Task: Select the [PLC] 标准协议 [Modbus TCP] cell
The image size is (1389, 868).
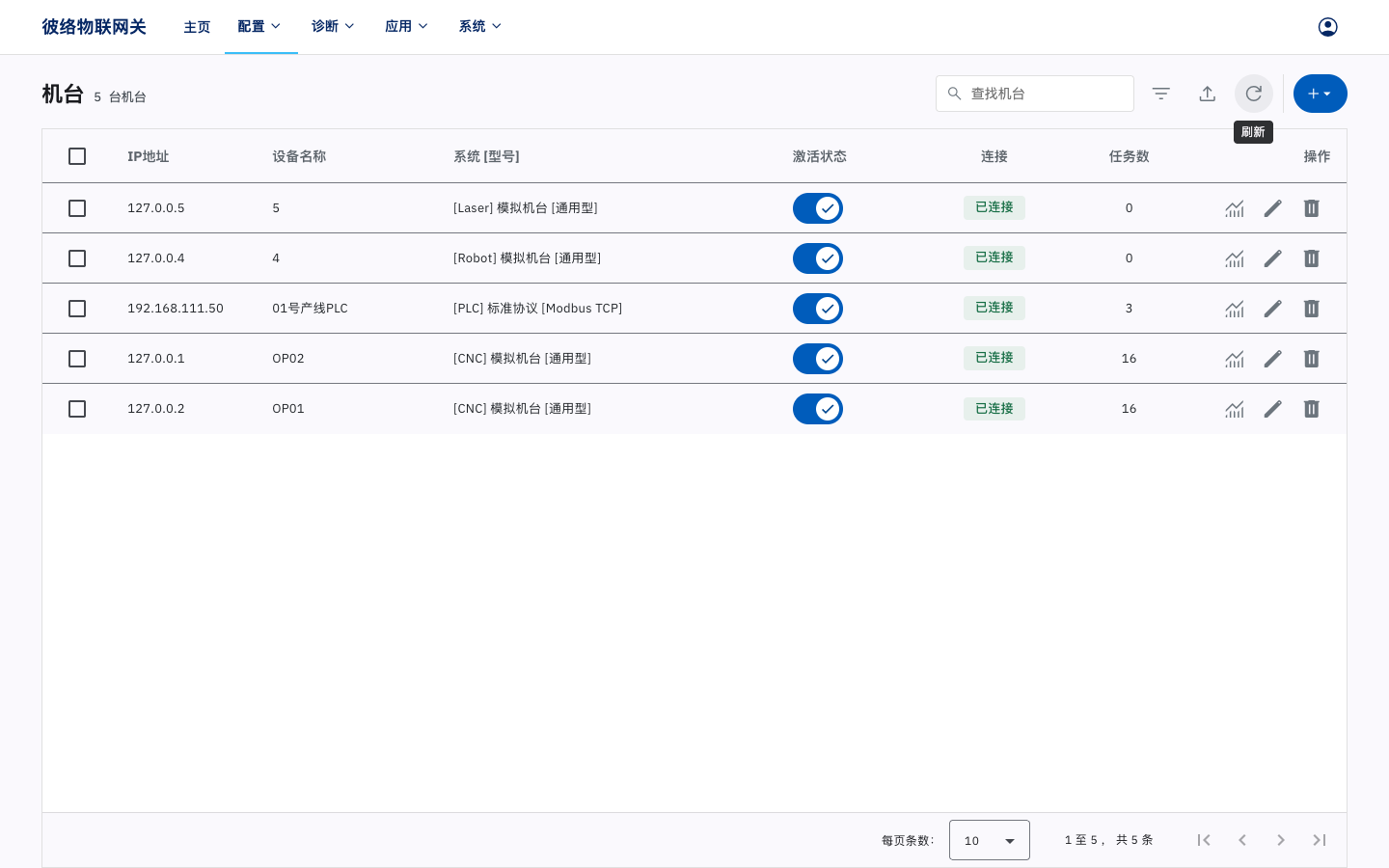Action: (538, 309)
